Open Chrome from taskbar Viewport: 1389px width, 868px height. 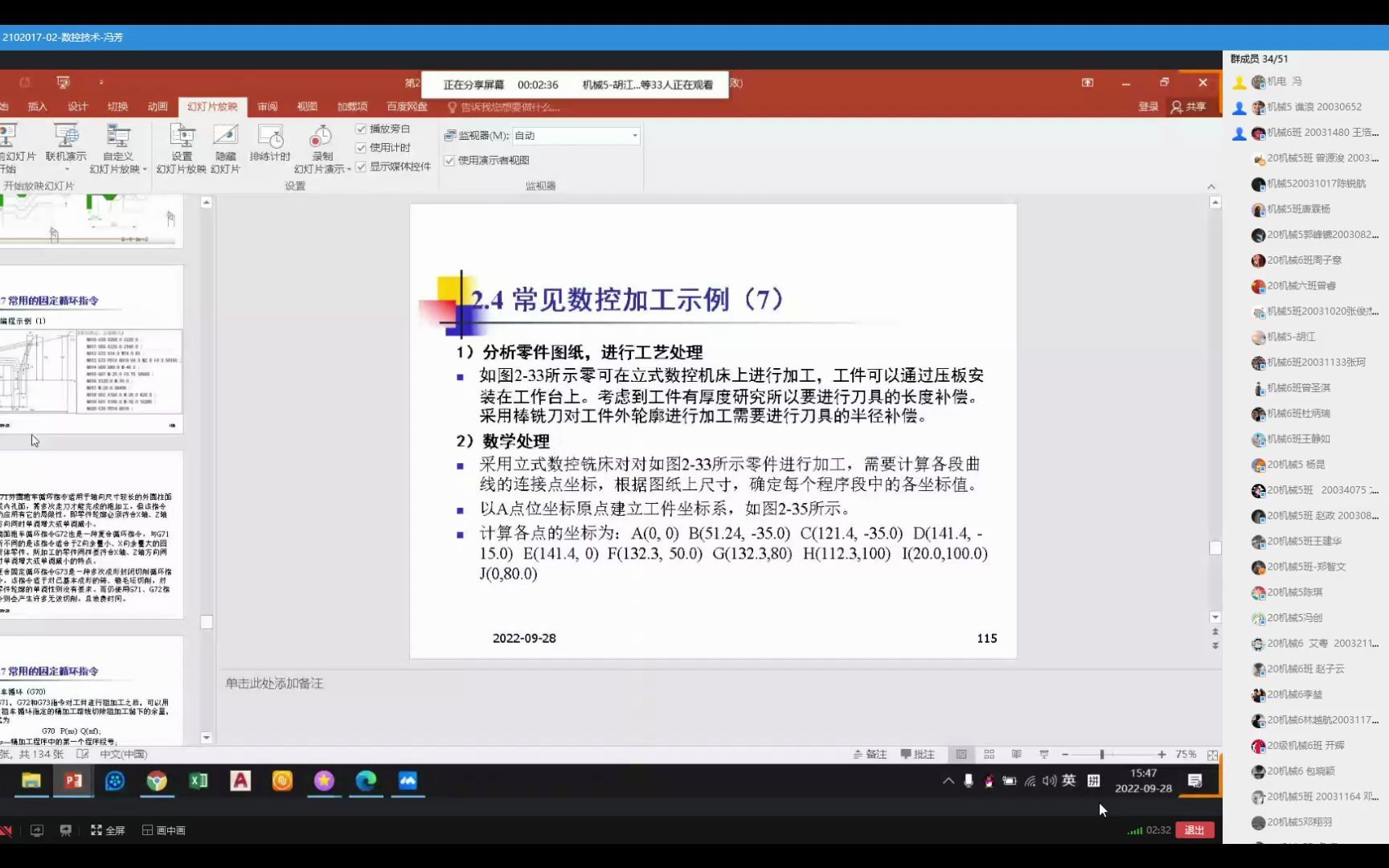157,780
